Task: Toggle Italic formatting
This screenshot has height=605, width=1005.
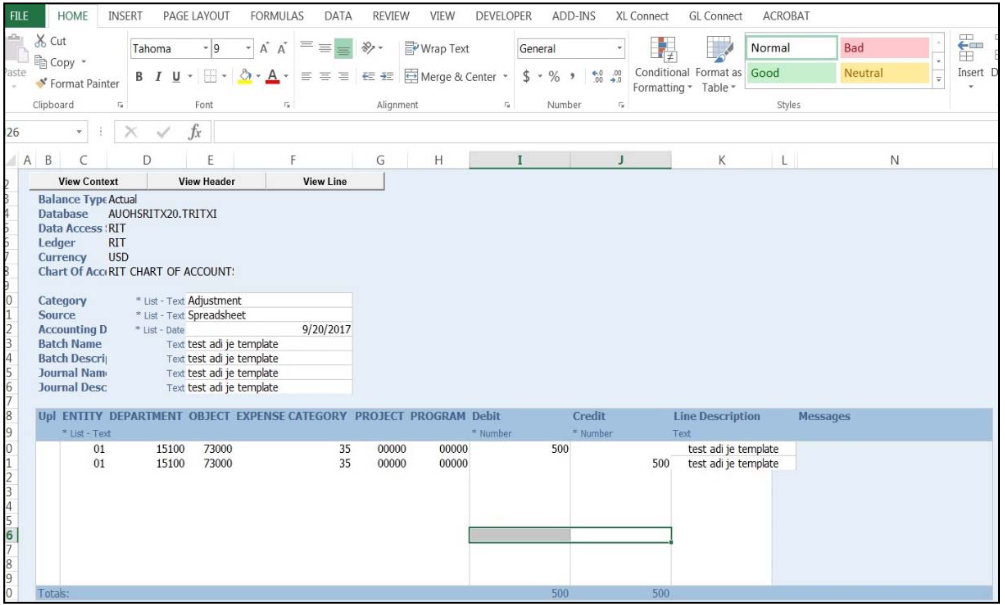Action: coord(158,77)
